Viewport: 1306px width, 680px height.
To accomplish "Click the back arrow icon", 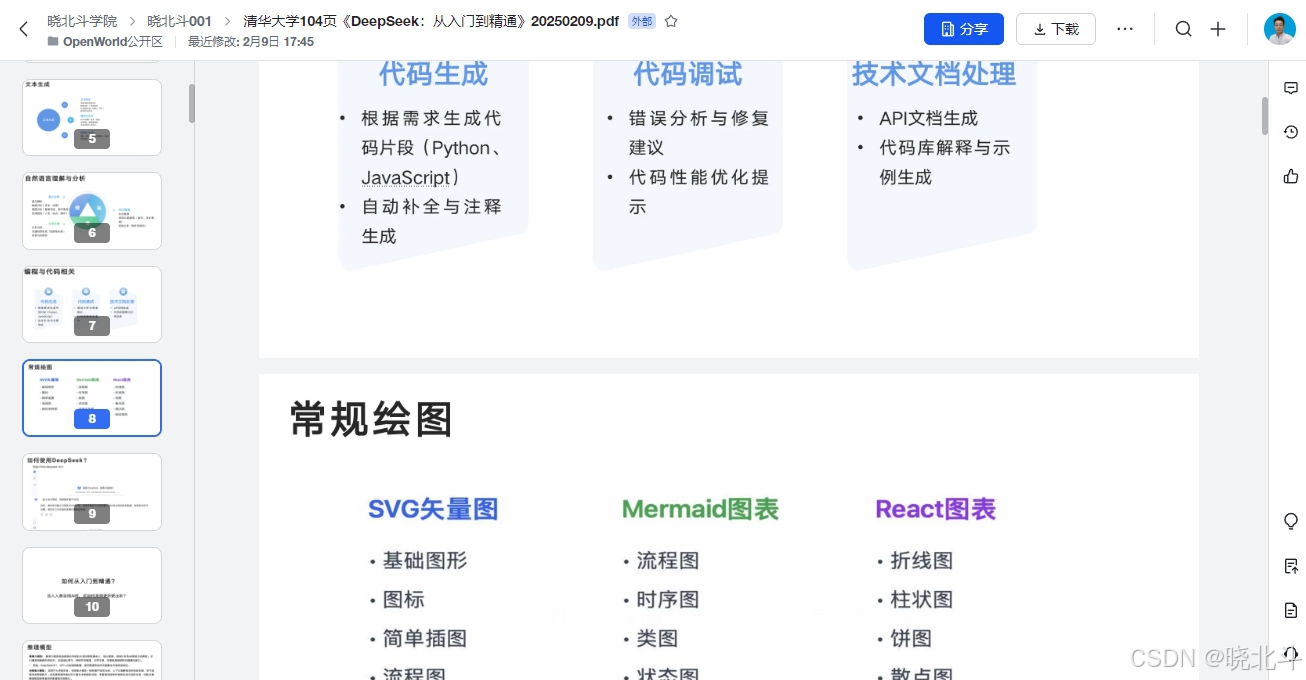I will pyautogui.click(x=24, y=29).
